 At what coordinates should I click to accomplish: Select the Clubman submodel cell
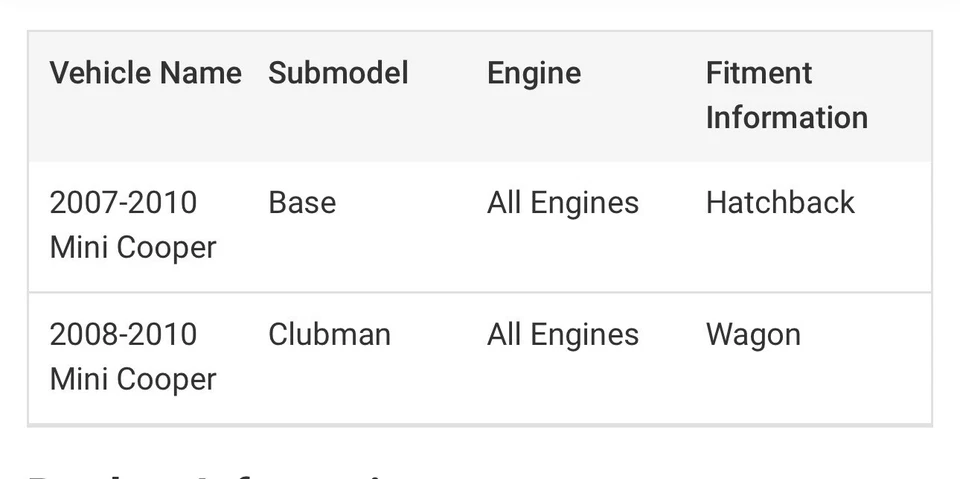[x=329, y=334]
